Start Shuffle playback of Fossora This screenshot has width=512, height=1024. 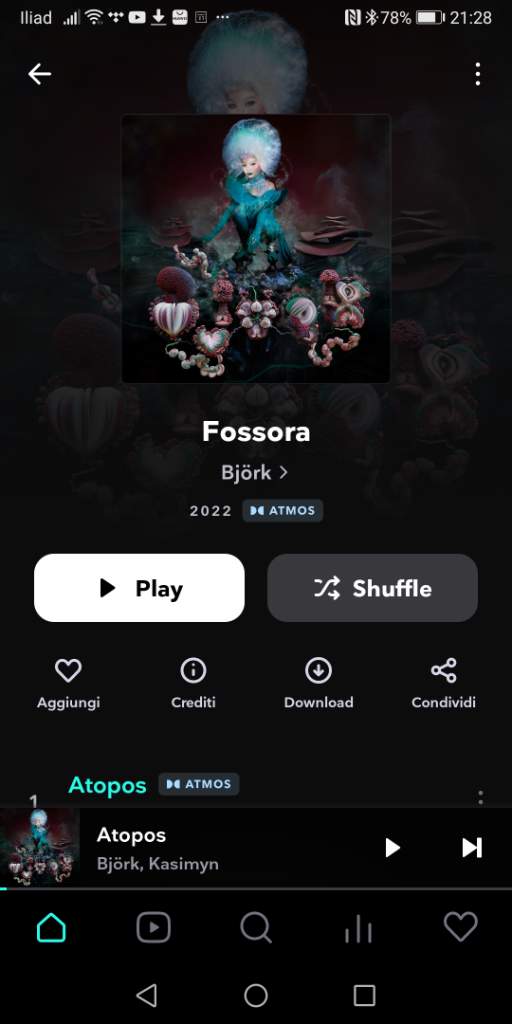point(372,588)
